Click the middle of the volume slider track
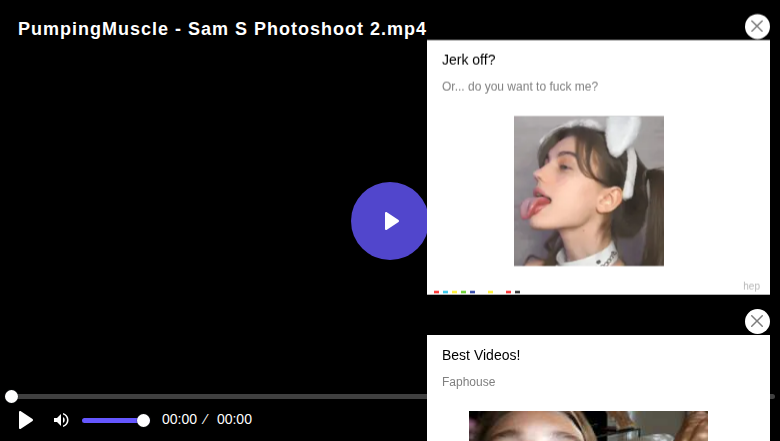This screenshot has height=441, width=780. click(x=113, y=420)
